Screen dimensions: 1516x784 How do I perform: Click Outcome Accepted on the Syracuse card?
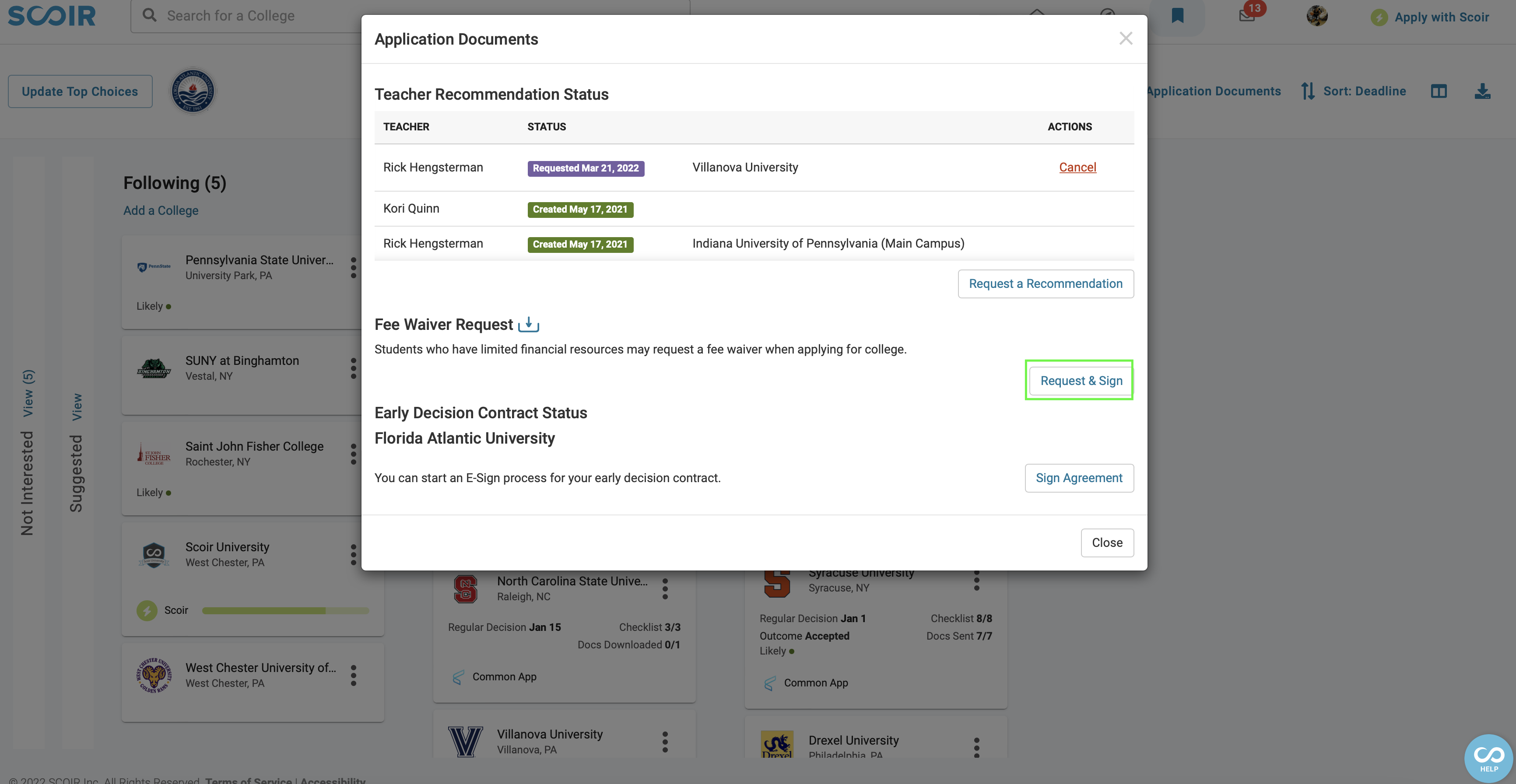[804, 637]
